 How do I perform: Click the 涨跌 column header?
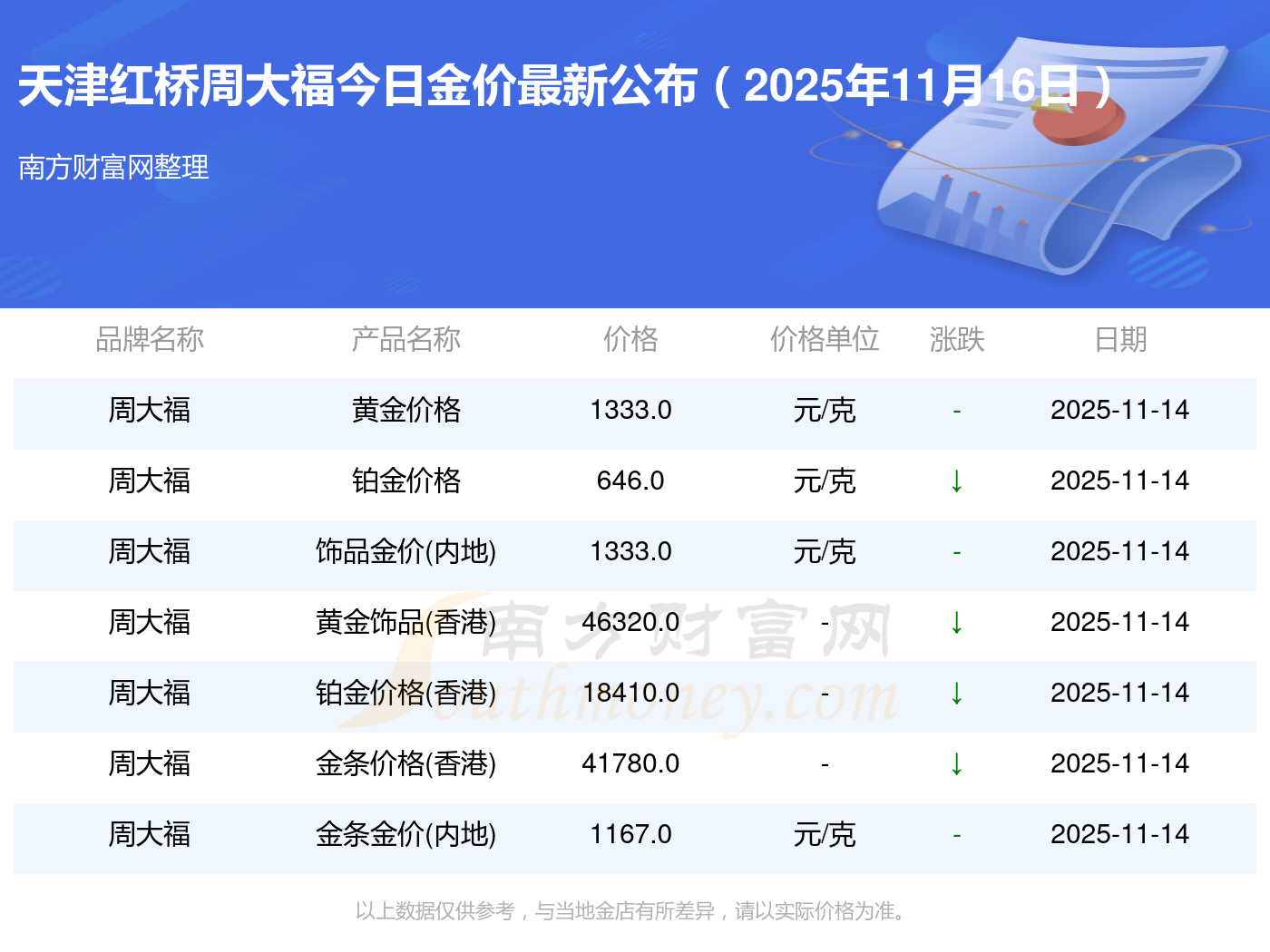click(x=957, y=339)
